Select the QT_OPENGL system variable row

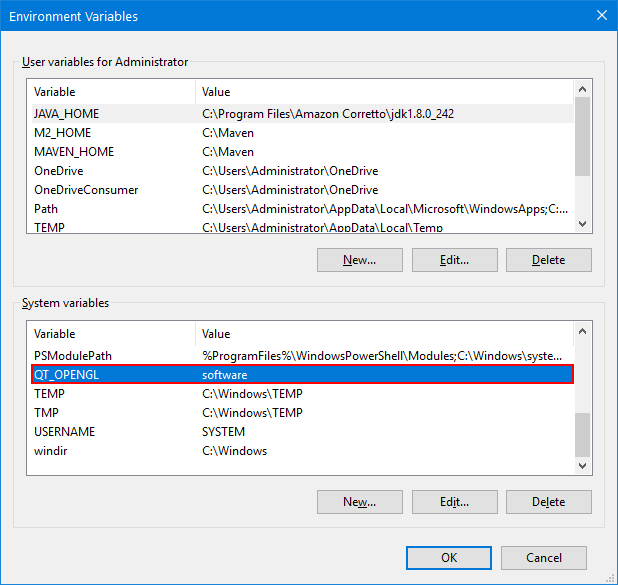pos(302,374)
